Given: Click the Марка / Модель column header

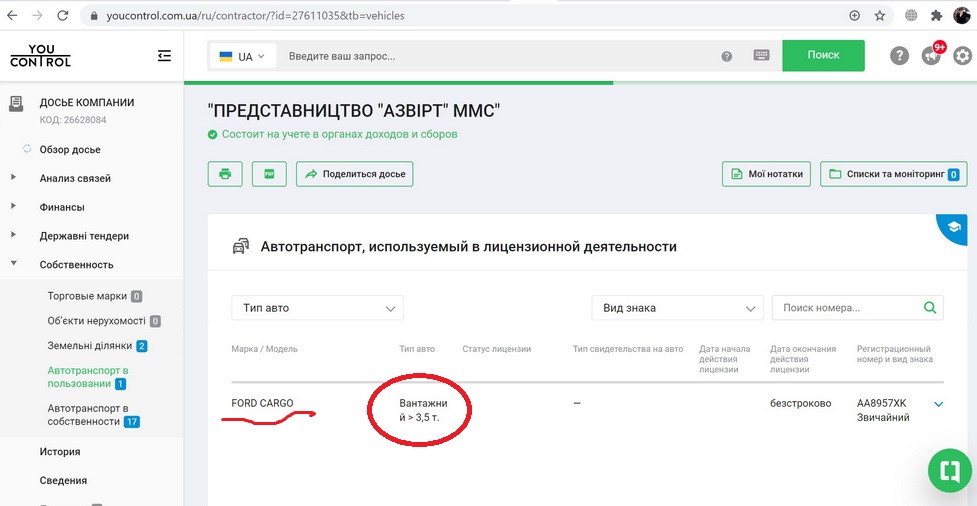Looking at the screenshot, I should coord(264,349).
